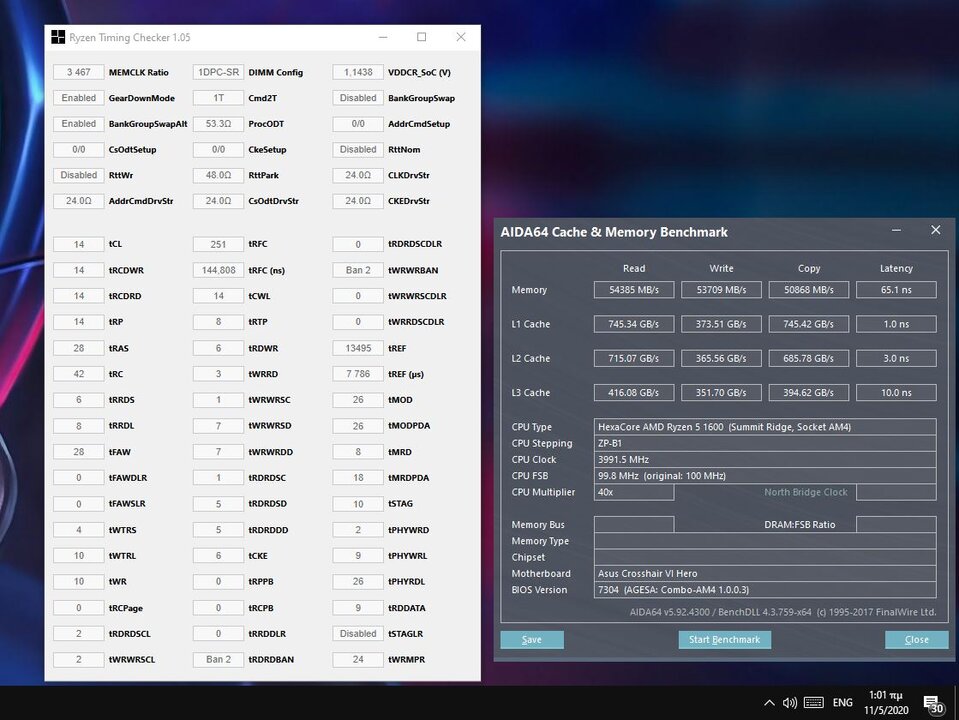The width and height of the screenshot is (959, 720).
Task: Click the Memory Read 54385 MB/s result
Action: [x=634, y=290]
